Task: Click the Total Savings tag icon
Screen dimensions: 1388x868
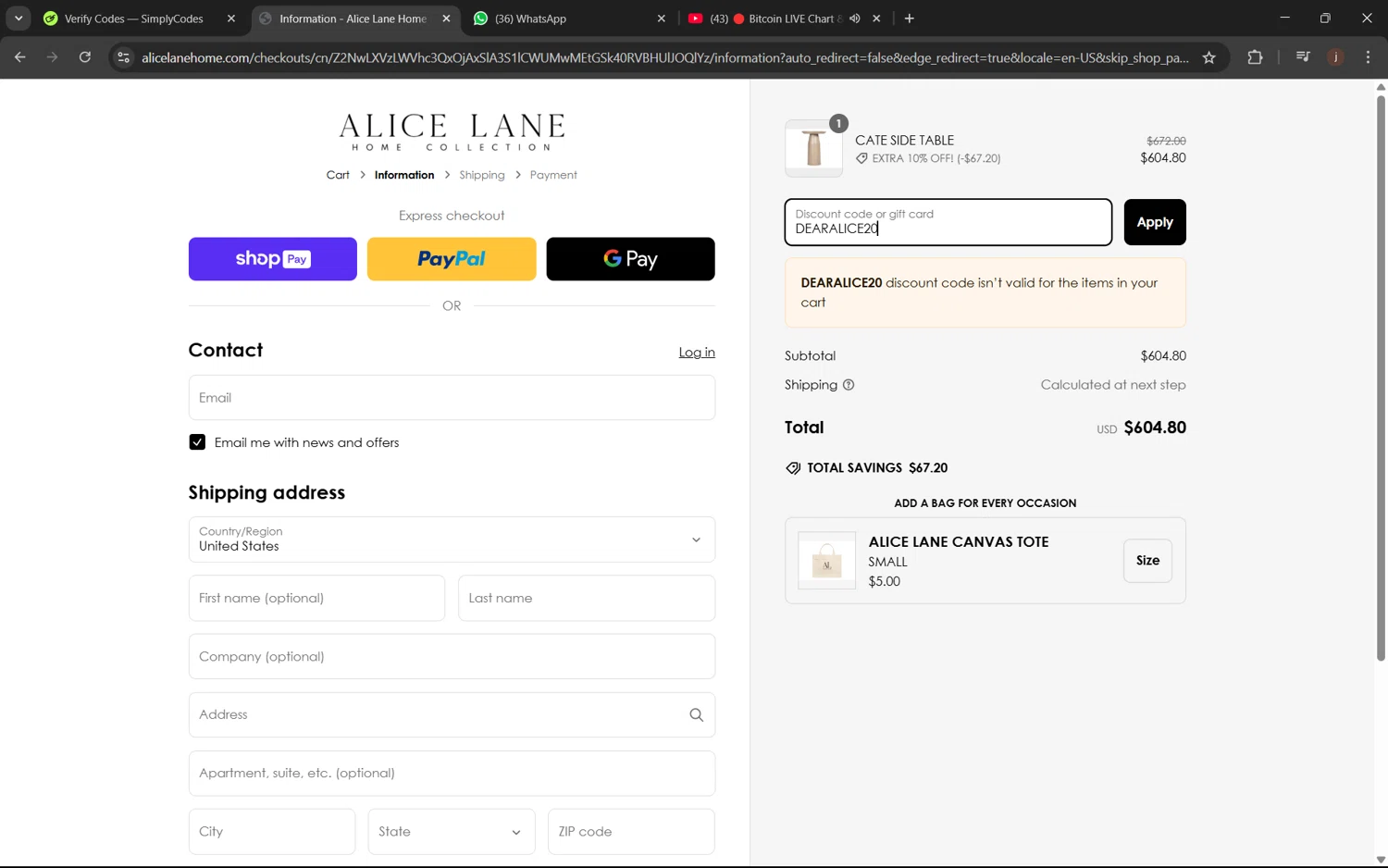Action: pyautogui.click(x=793, y=468)
